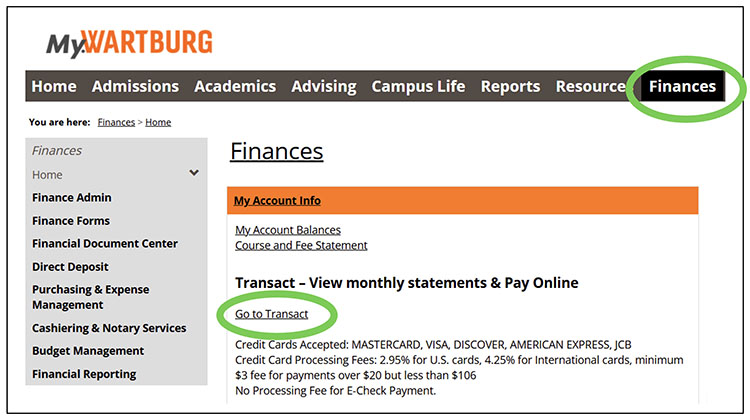This screenshot has width=750, height=420.
Task: View the Course and Fee Statement
Action: tap(301, 245)
